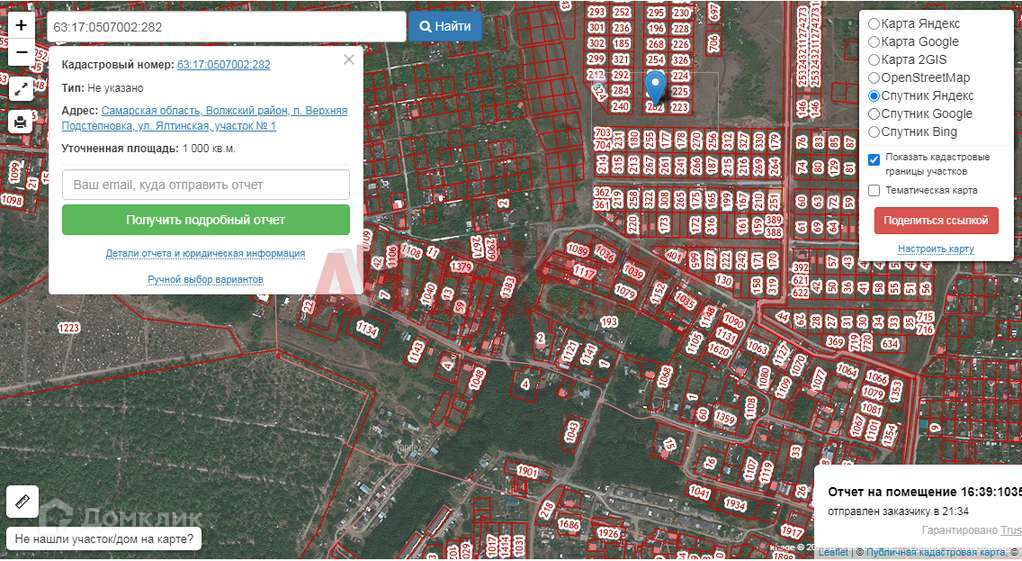The height and width of the screenshot is (561, 1022).
Task: Open the address link Самарская область
Action: tap(205, 118)
